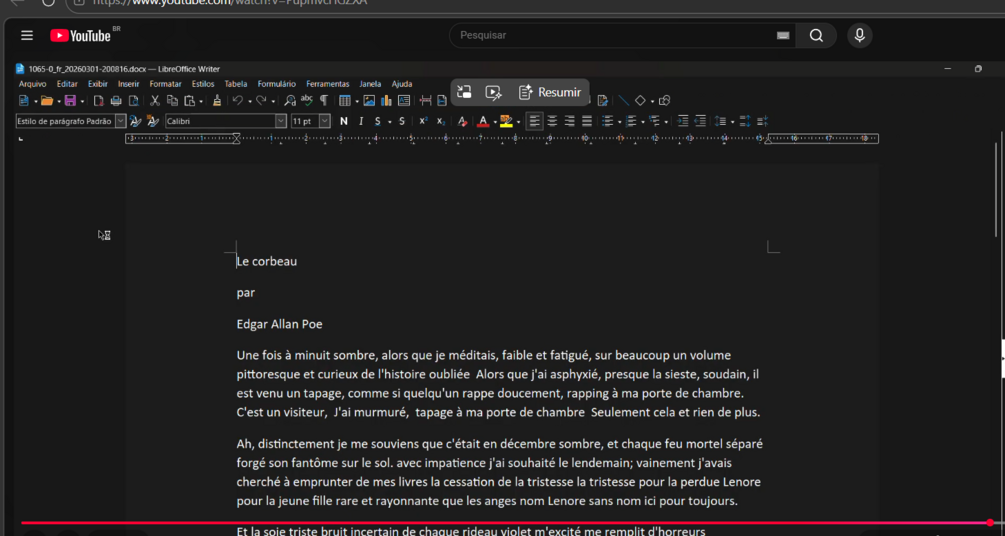Toggle Superscript x² formatting

423,121
